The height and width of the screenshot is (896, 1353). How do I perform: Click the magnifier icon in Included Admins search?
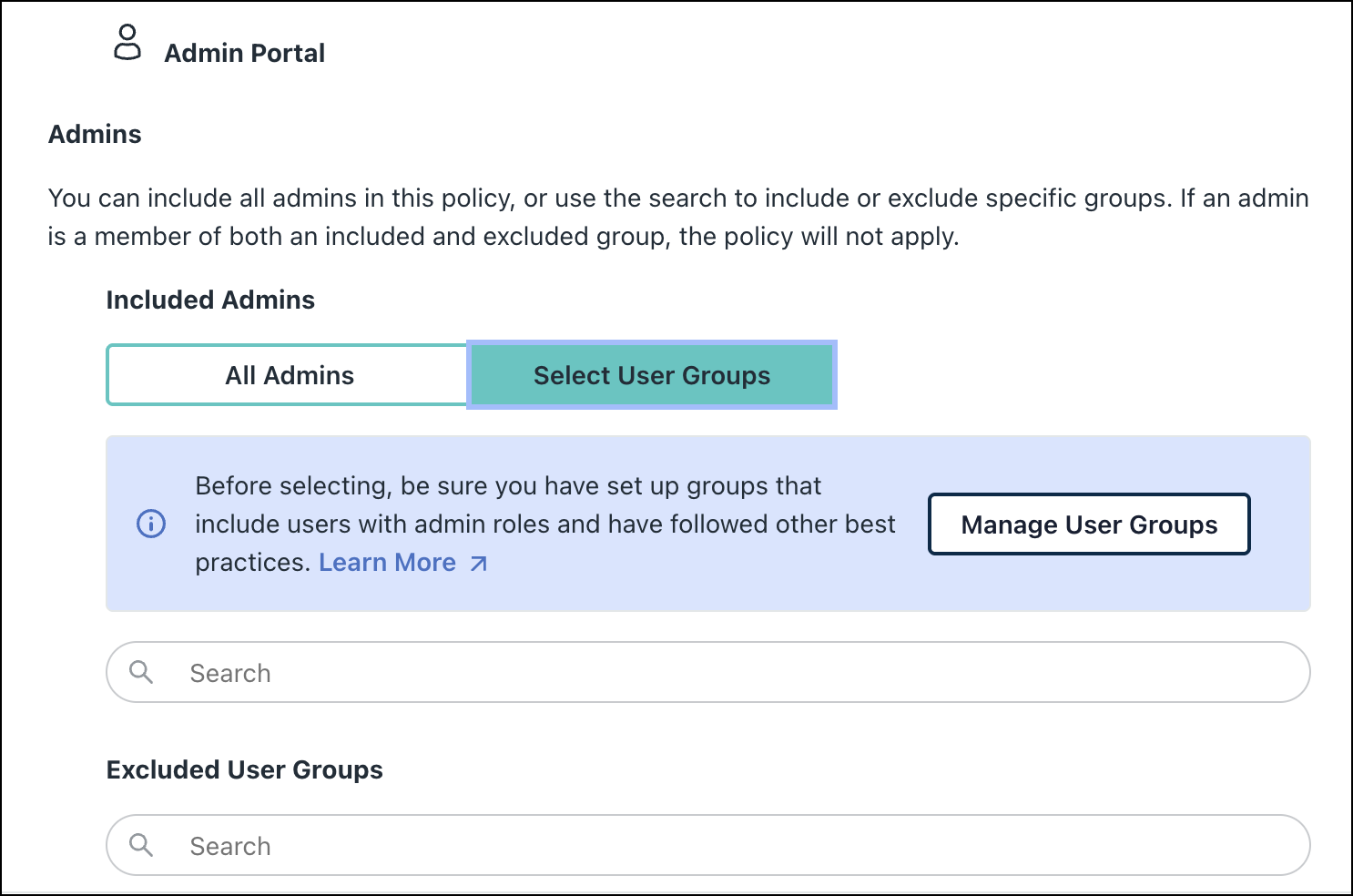141,672
